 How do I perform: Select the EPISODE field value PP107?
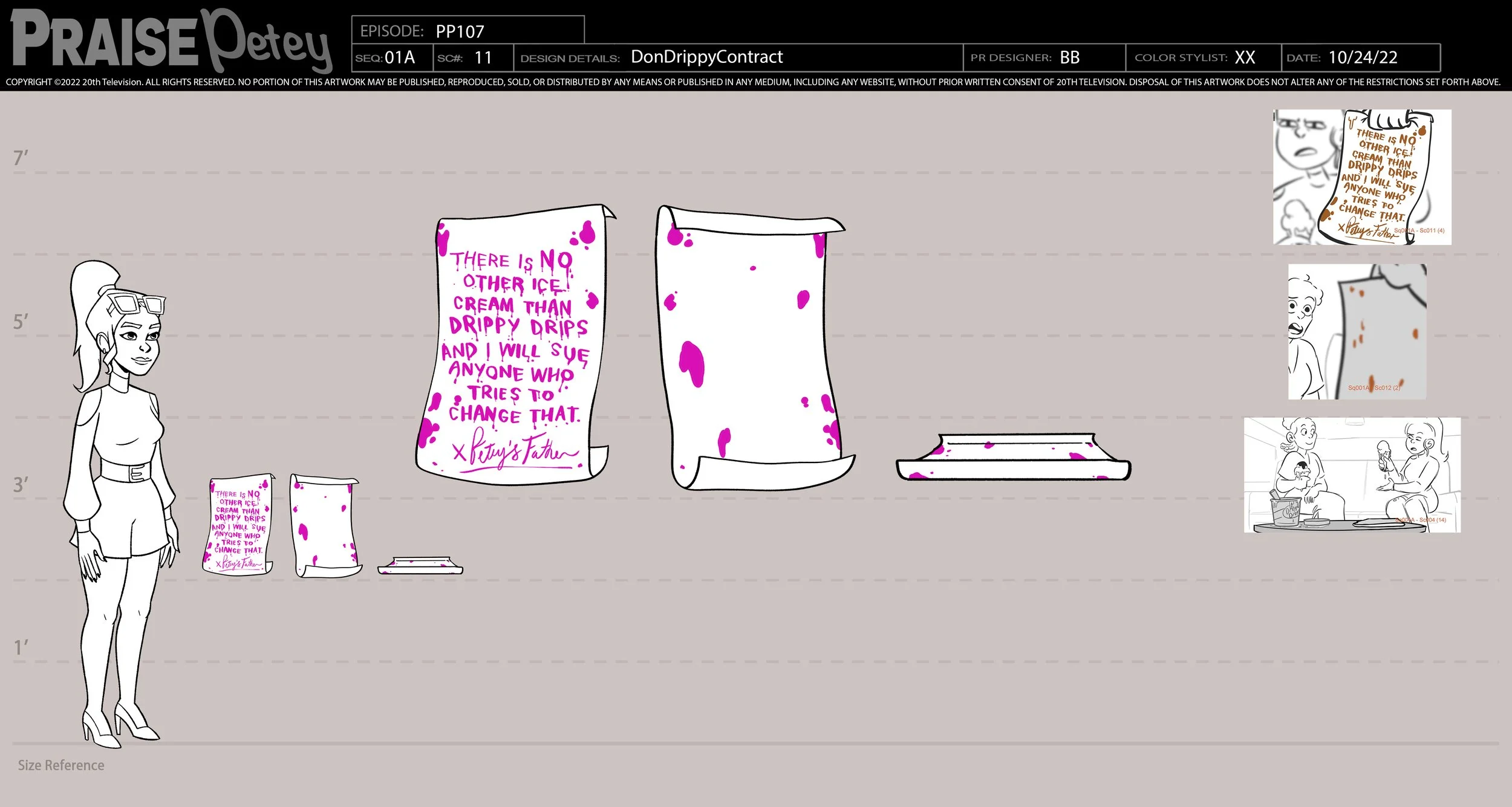point(460,31)
